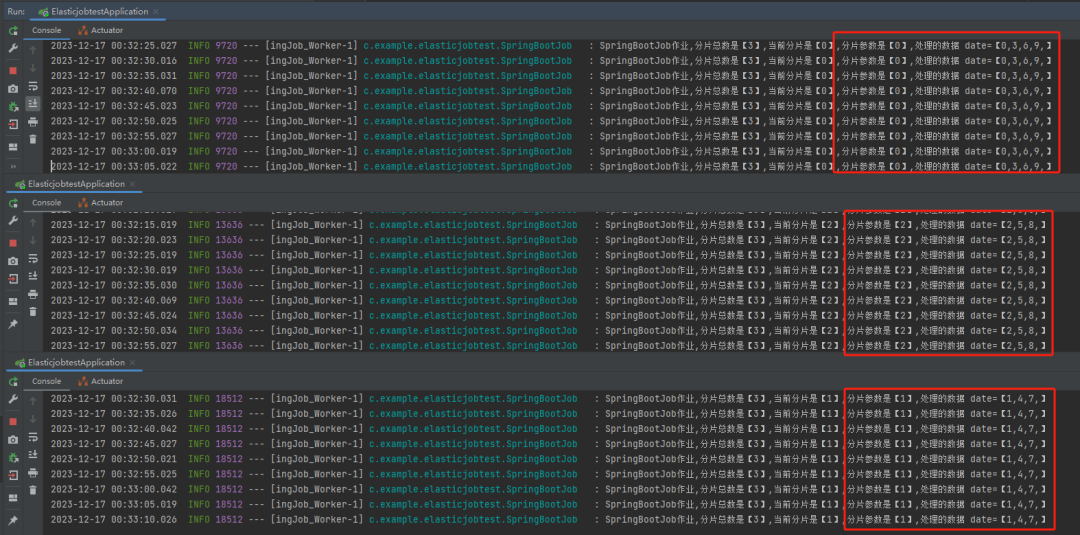Jump up the stack trace, PID 13636 console
The height and width of the screenshot is (535, 1080).
[x=33, y=222]
